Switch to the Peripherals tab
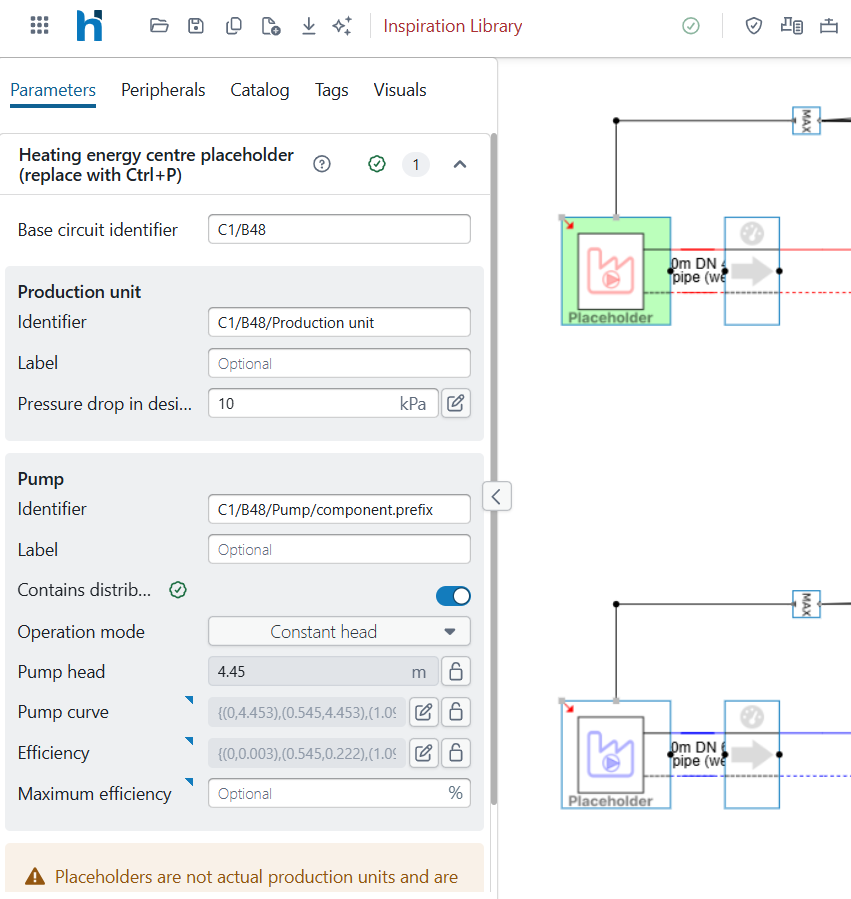The width and height of the screenshot is (851, 899). point(163,90)
